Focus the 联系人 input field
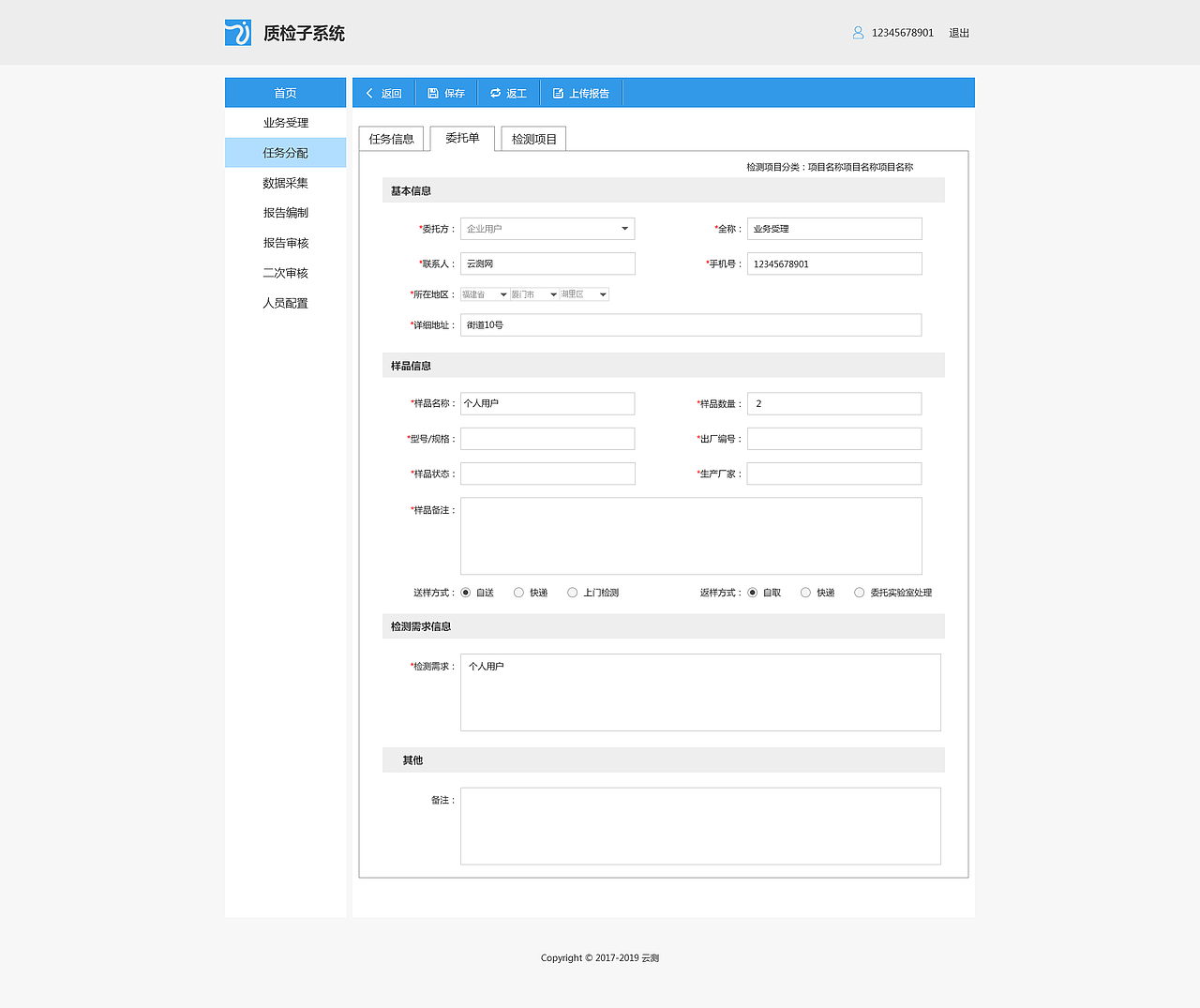The width and height of the screenshot is (1200, 1008). pyautogui.click(x=547, y=263)
